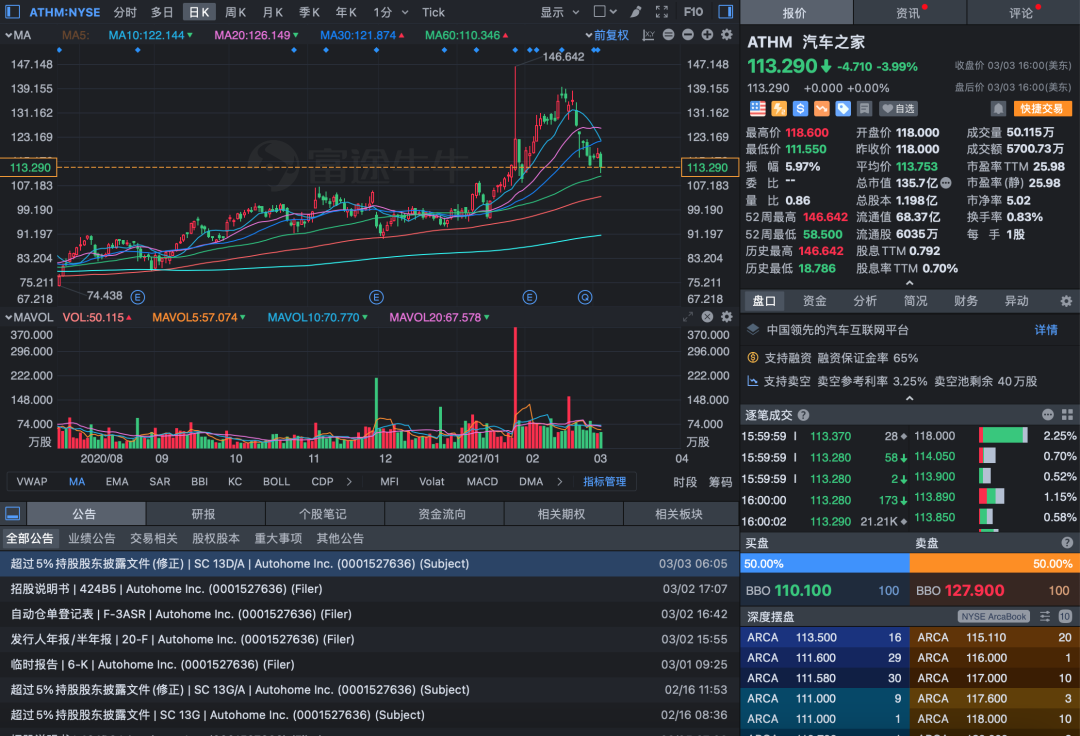This screenshot has width=1080, height=736.
Task: Open the 1分 minute interval dropdown
Action: pos(391,12)
